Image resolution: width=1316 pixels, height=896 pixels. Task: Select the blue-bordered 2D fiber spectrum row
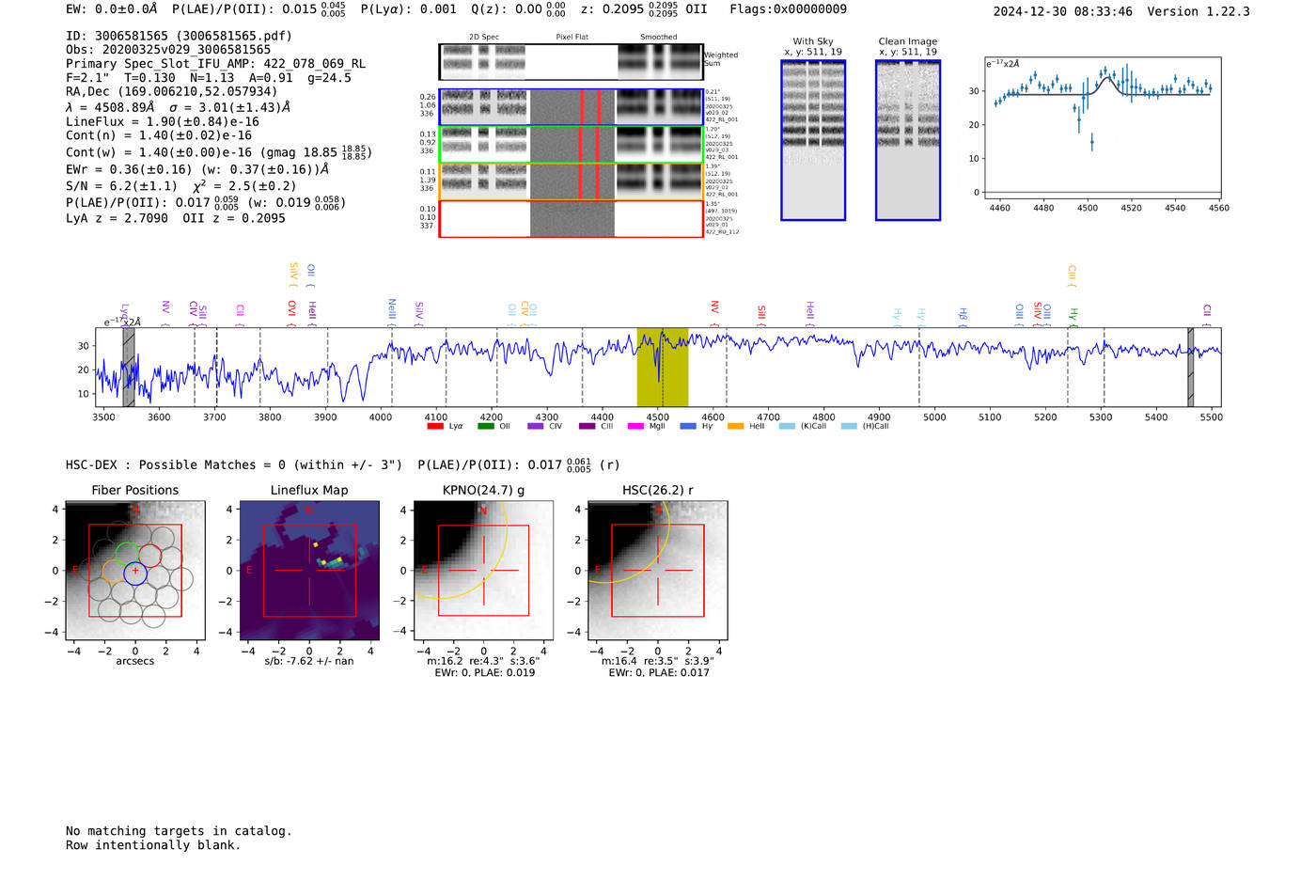(572, 107)
